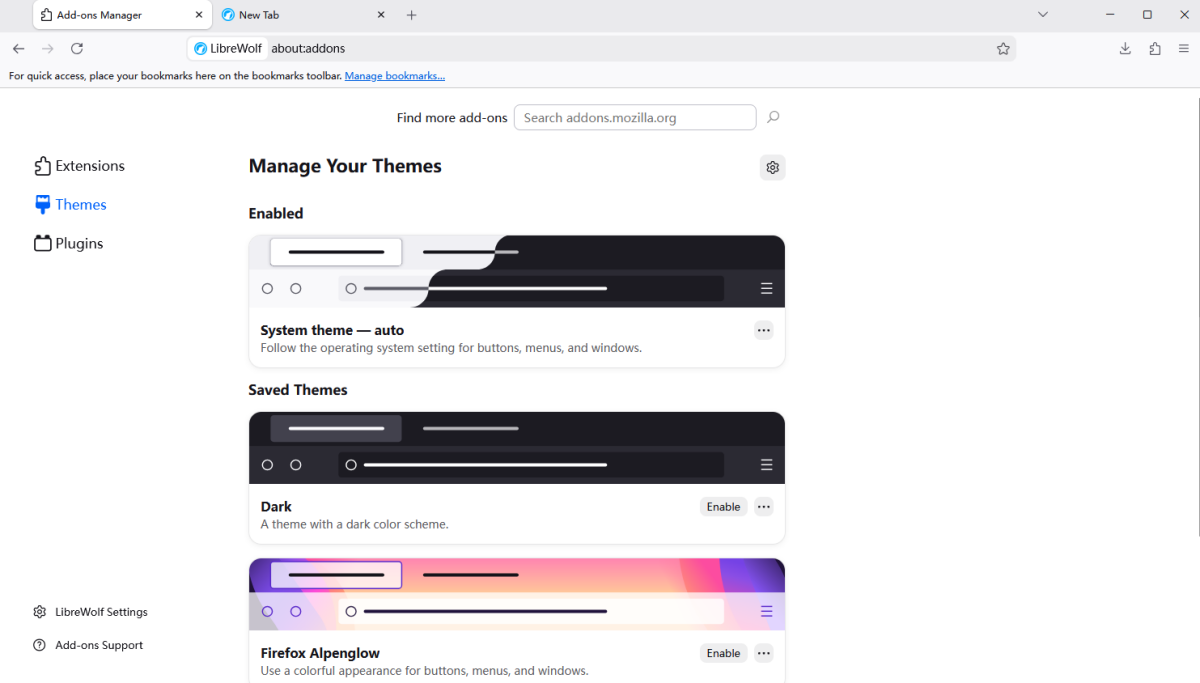Screen dimensions: 1200x683
Task: Bookmark this page with the star icon
Action: point(1003,48)
